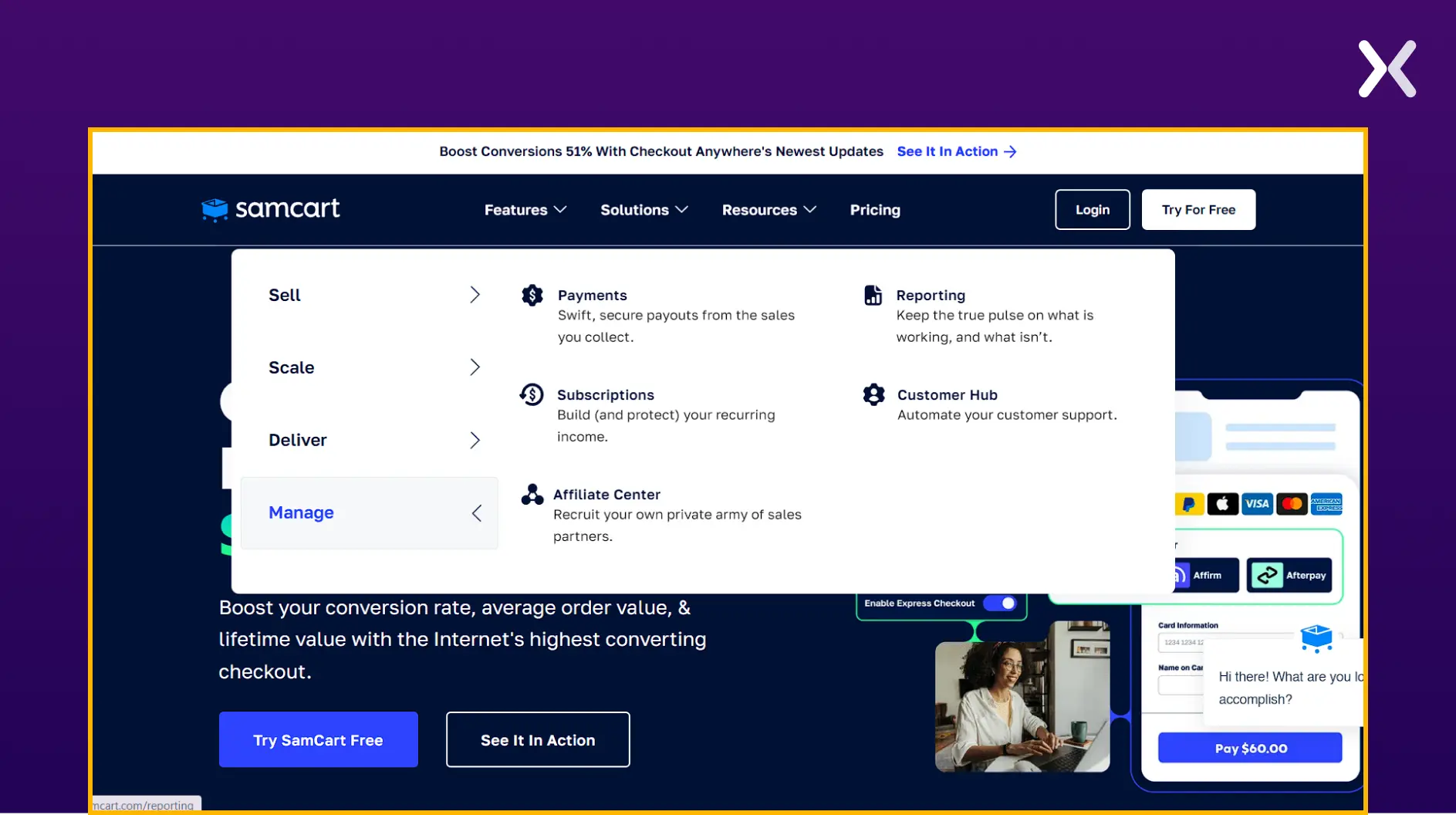Screen dimensions: 1456x815
Task: Click the Card Information input field
Action: (x=1181, y=642)
